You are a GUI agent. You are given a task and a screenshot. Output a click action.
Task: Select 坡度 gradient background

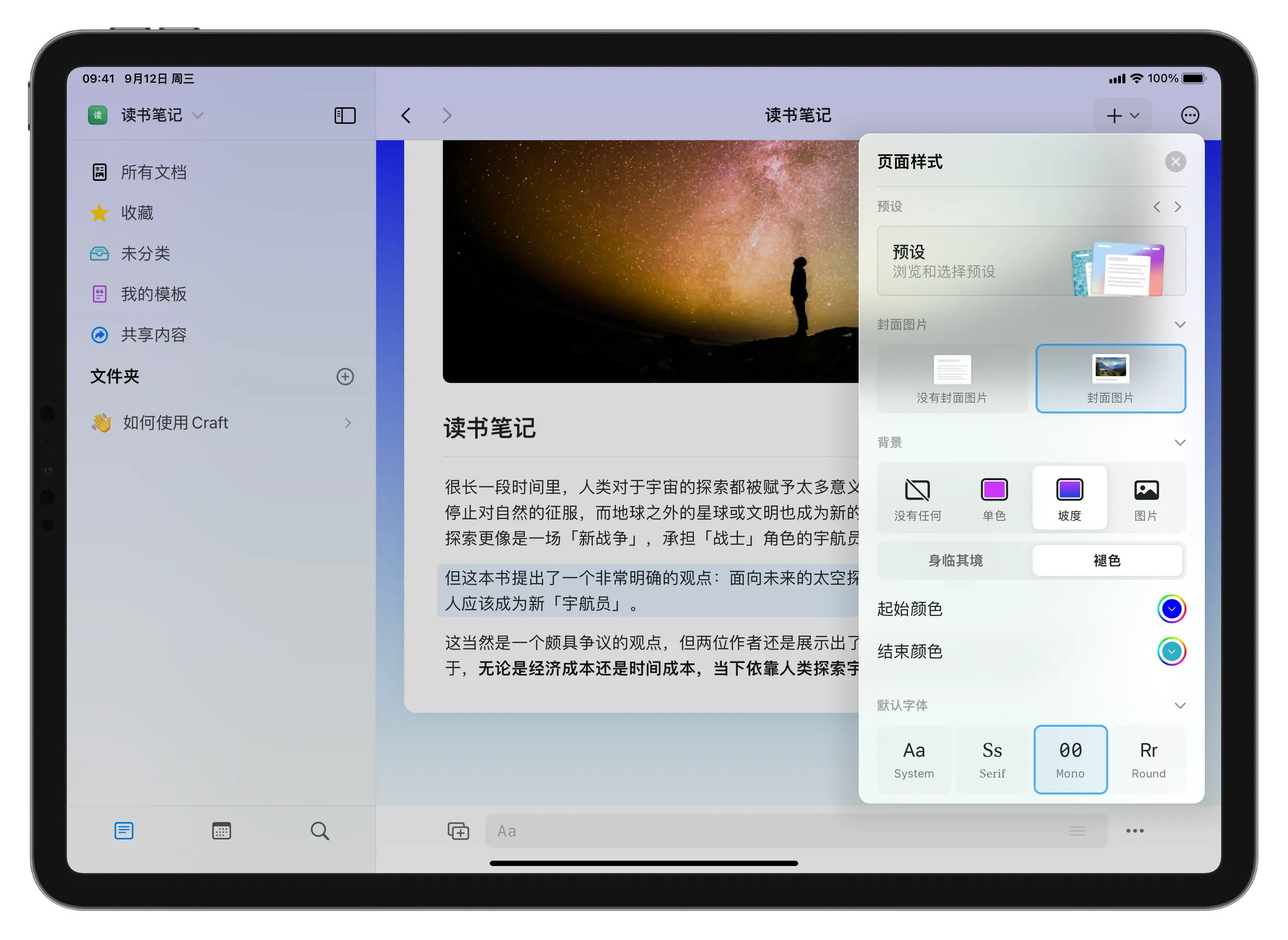pyautogui.click(x=1069, y=499)
